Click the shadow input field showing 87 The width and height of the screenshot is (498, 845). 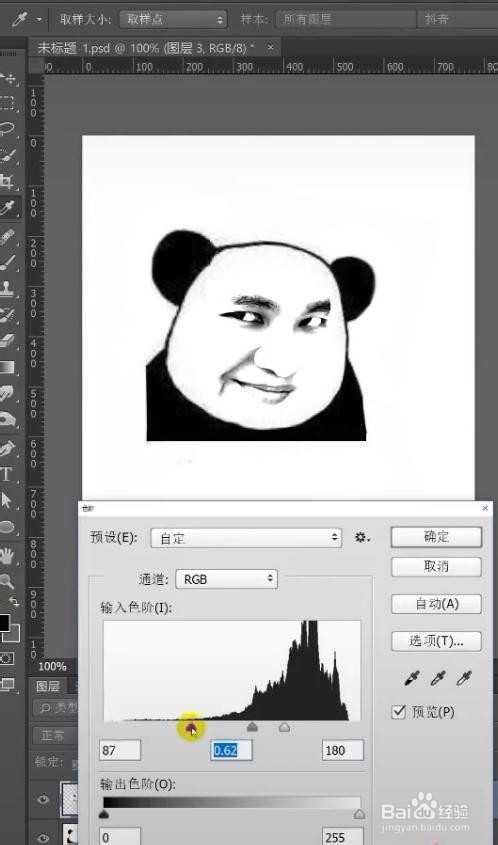coord(120,750)
